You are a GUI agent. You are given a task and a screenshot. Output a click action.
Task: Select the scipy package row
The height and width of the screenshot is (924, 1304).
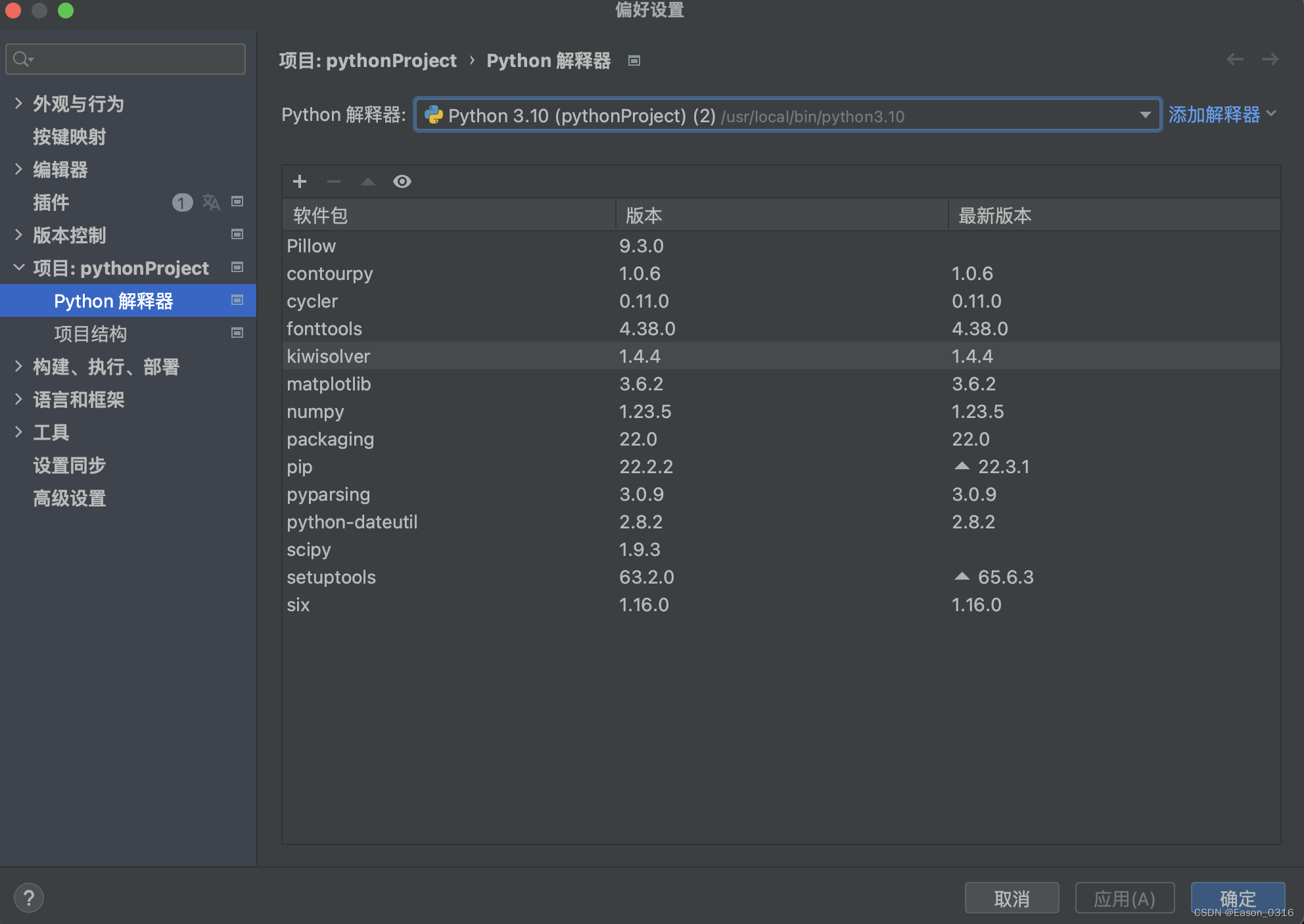(781, 549)
